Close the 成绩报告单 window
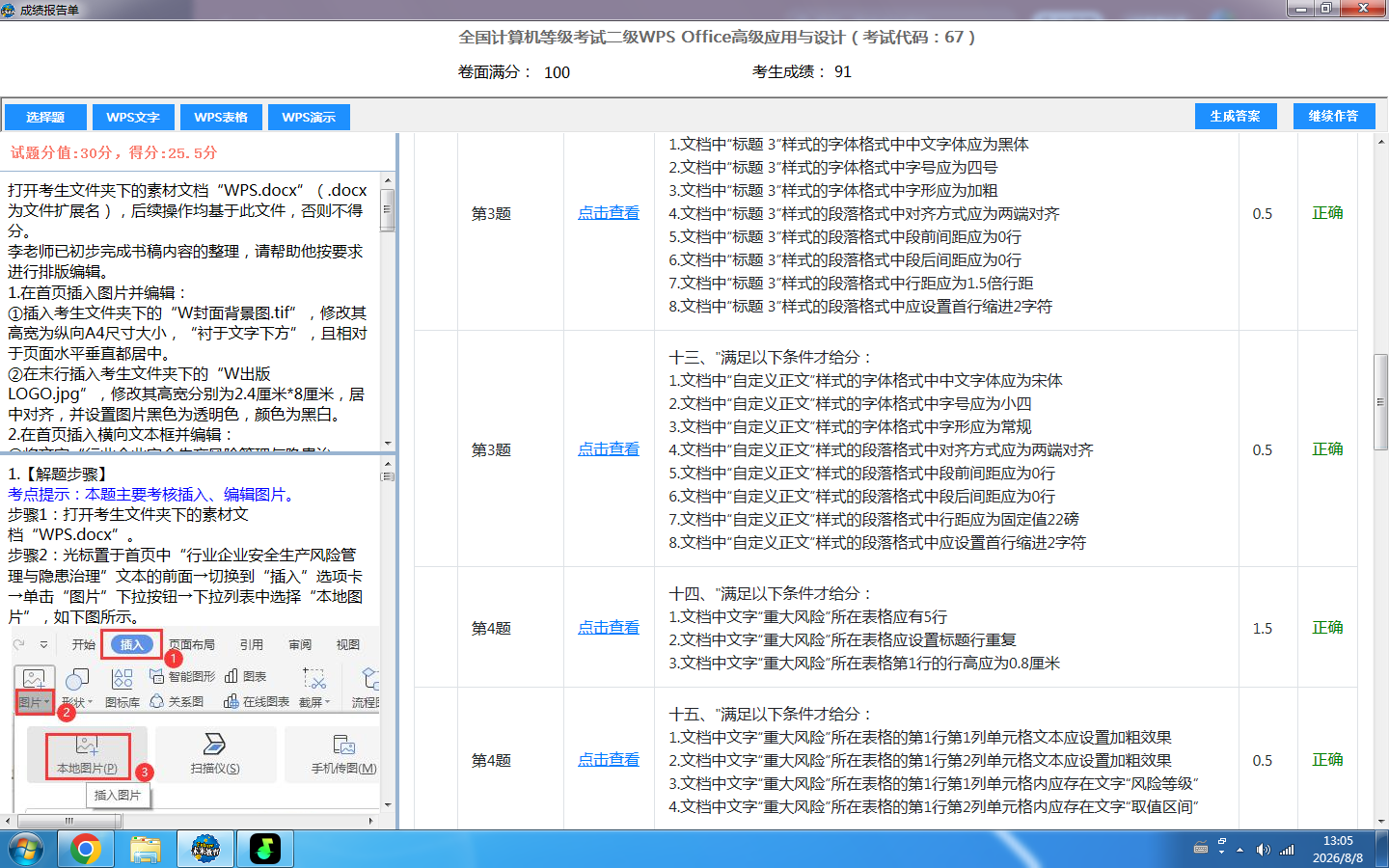 [1363, 9]
